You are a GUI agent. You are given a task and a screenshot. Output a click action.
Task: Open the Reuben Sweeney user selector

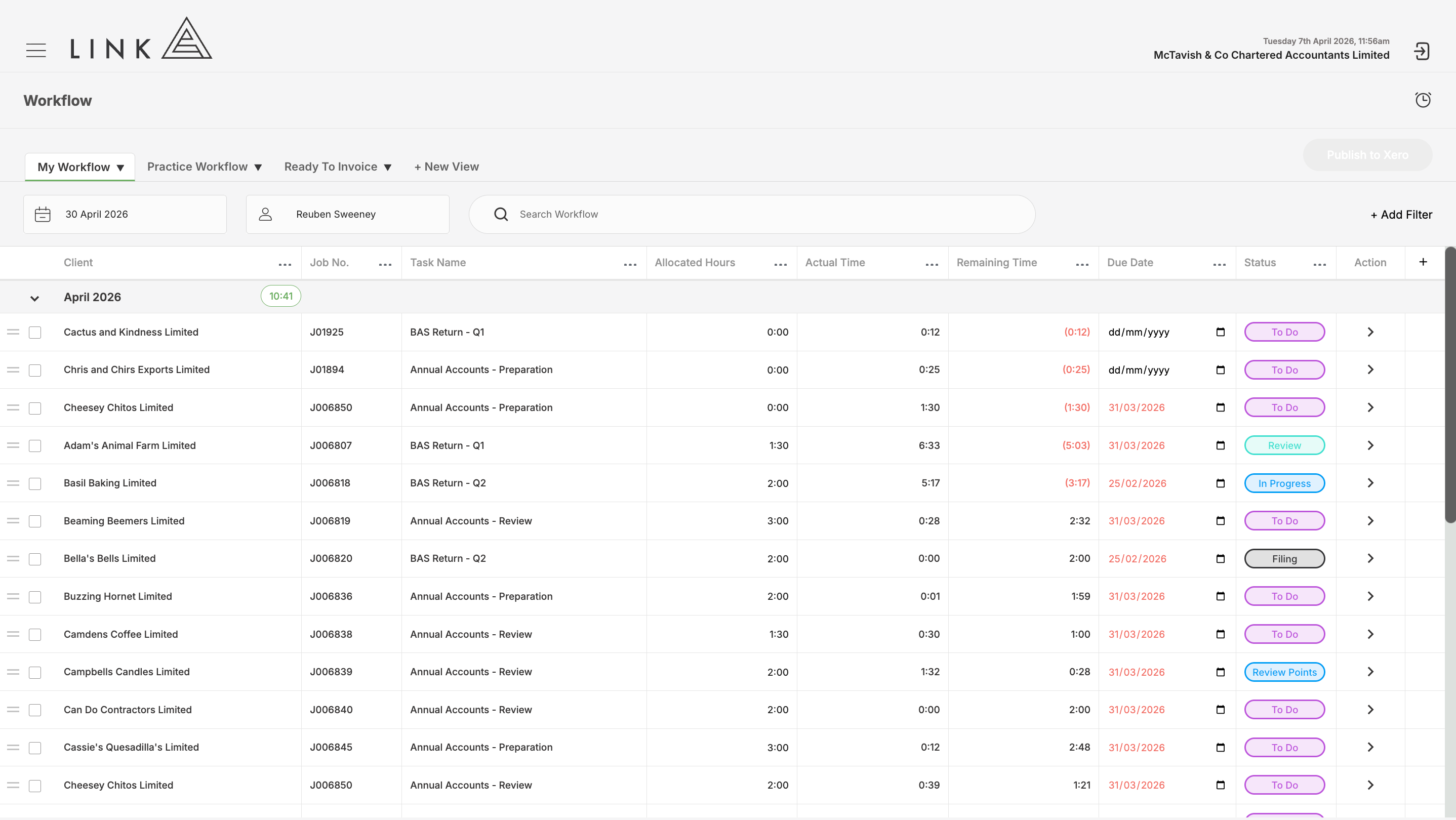coord(348,214)
